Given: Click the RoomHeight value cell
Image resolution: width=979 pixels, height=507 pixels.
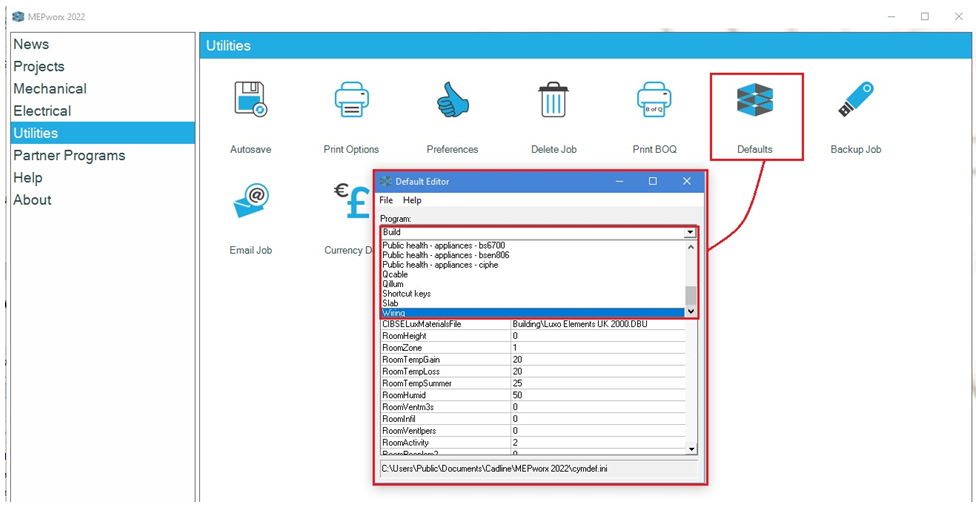Looking at the screenshot, I should (x=598, y=336).
